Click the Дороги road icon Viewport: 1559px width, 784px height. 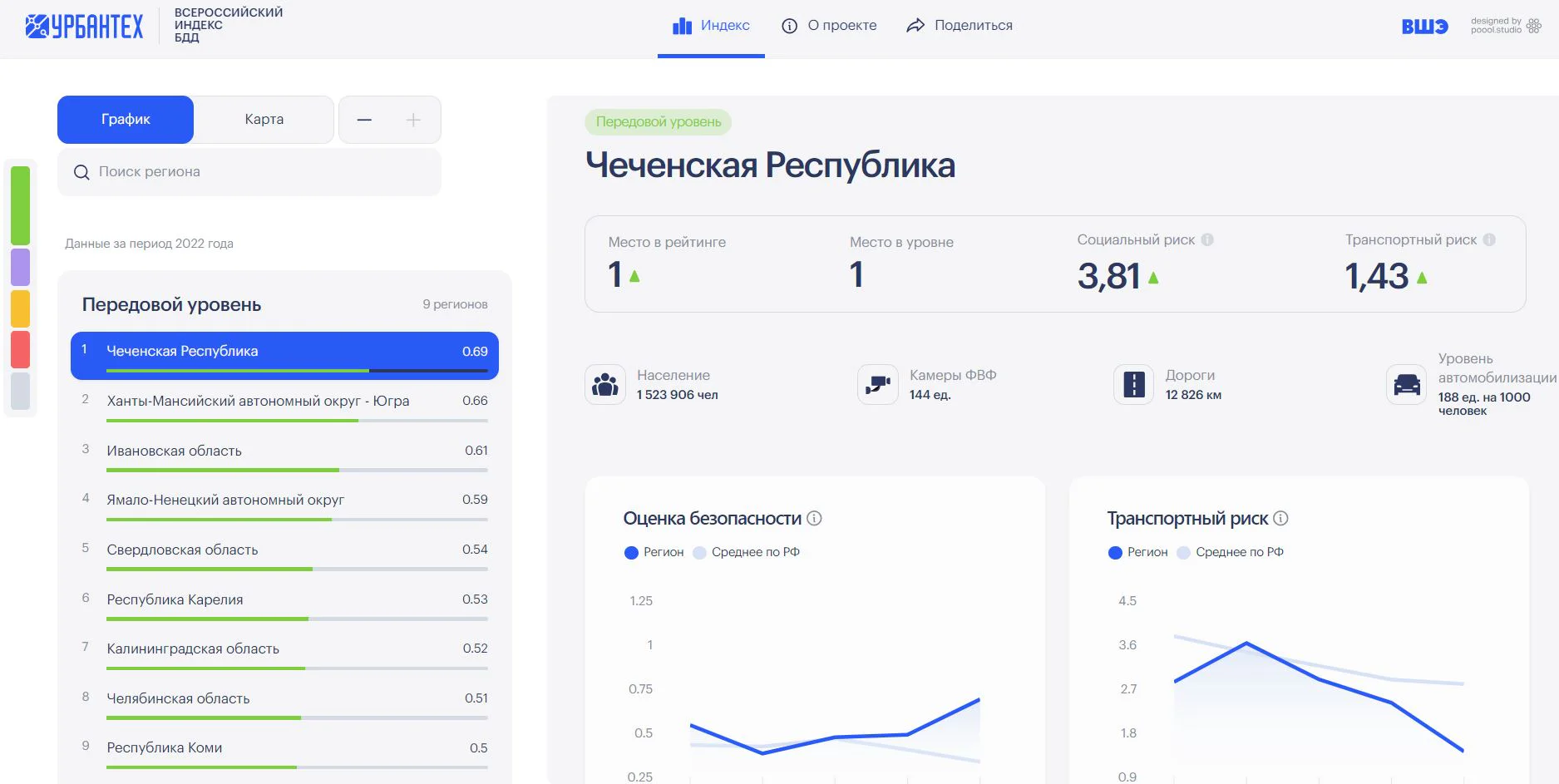(x=1134, y=384)
